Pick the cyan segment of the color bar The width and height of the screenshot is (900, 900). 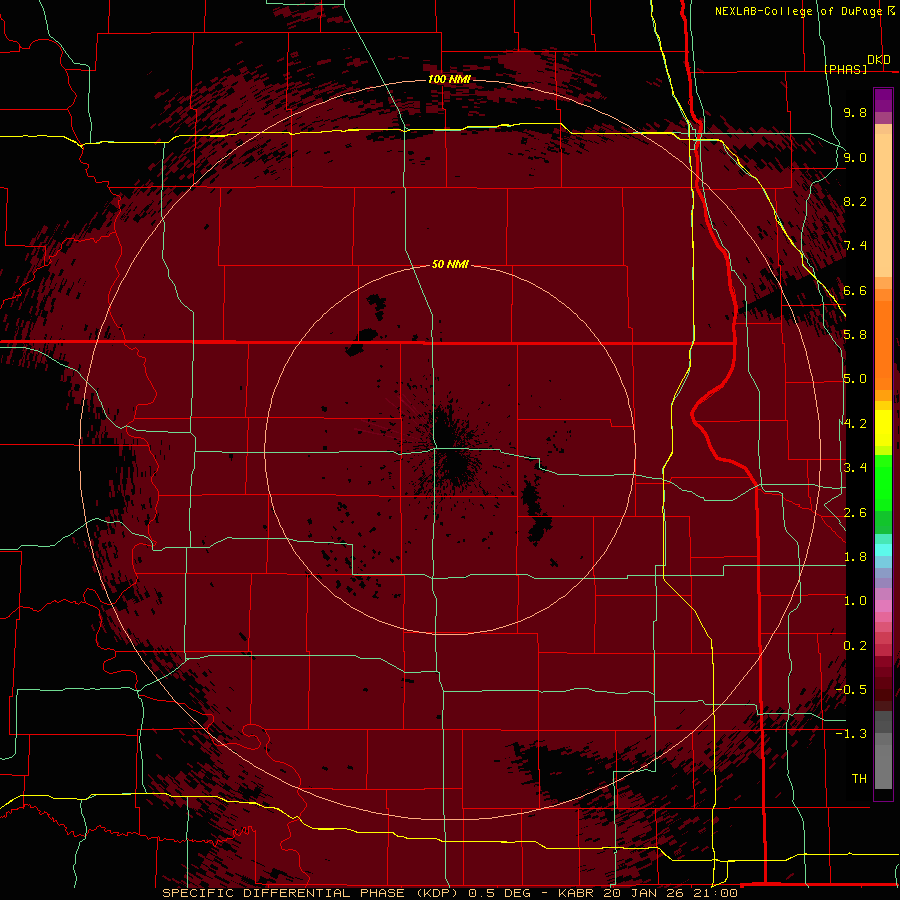click(x=883, y=550)
